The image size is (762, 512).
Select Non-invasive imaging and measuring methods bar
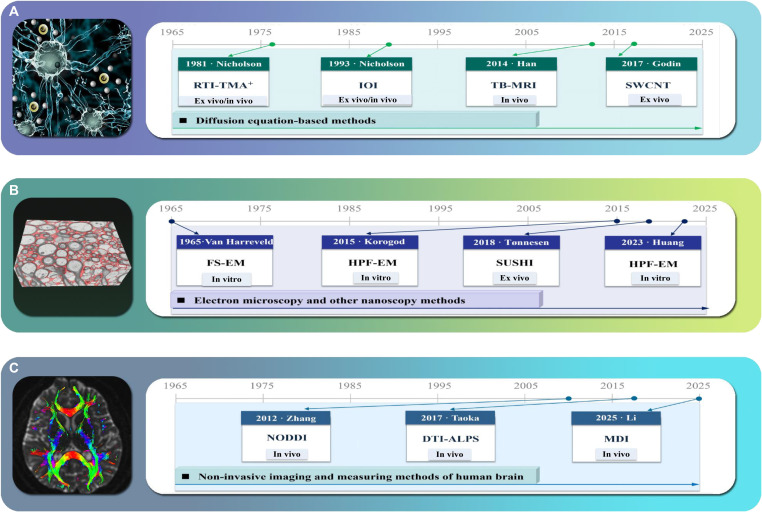pos(357,476)
